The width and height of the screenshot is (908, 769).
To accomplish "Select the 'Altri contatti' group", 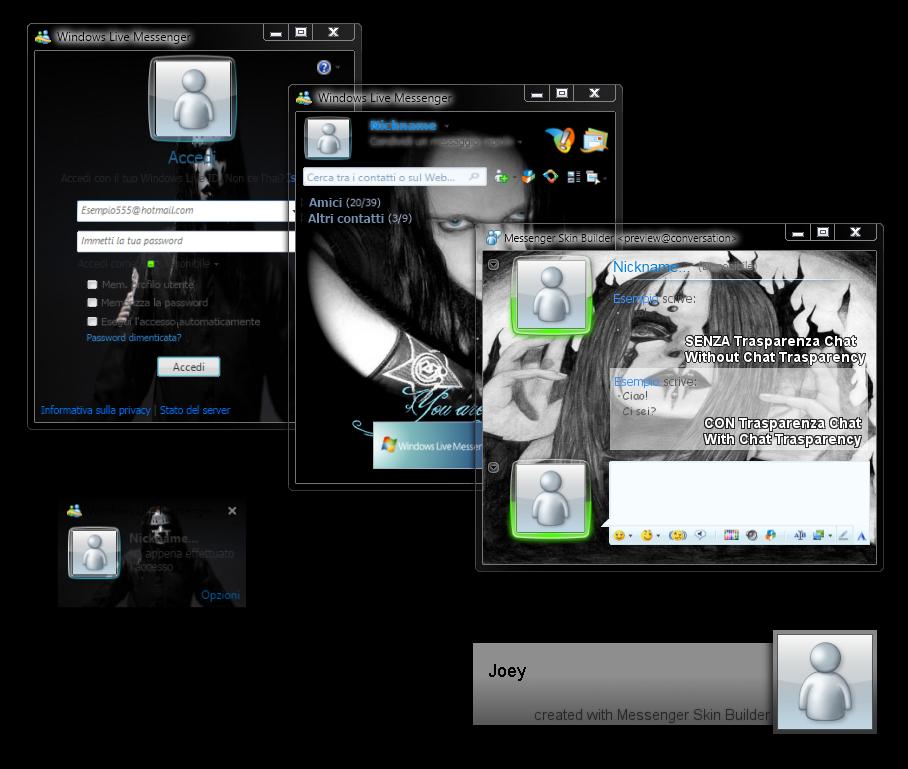I will [x=346, y=218].
